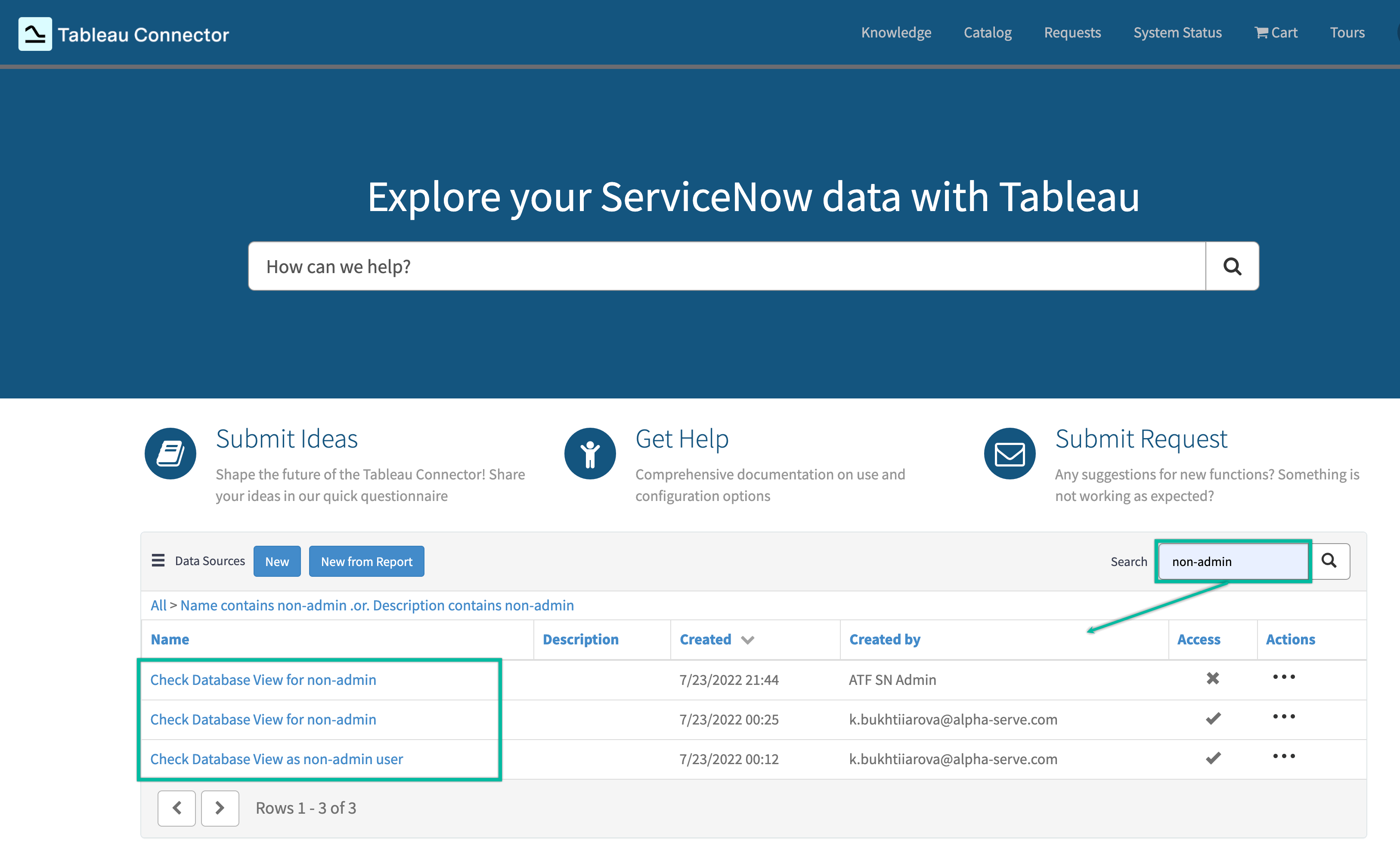Click the magnifier in the hero search bar
1400x846 pixels.
coord(1232,265)
